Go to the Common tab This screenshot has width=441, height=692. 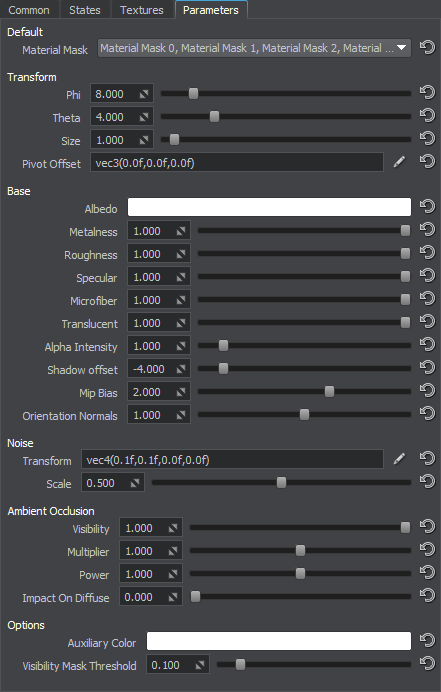[29, 10]
